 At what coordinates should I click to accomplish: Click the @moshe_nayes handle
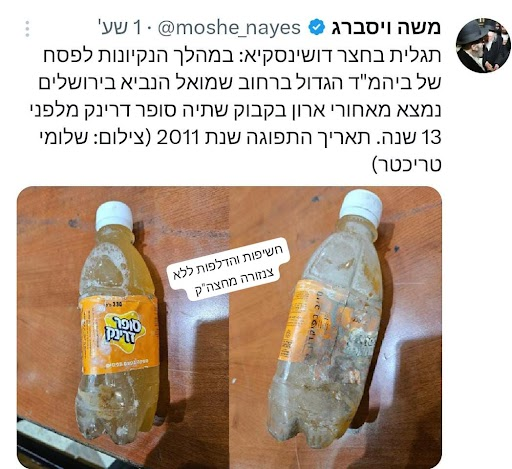(229, 28)
